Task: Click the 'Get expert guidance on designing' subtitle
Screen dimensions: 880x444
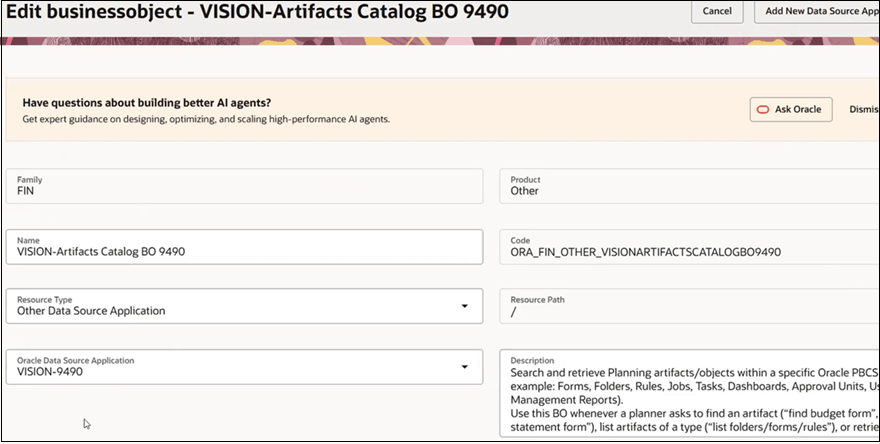Action: tap(206, 119)
